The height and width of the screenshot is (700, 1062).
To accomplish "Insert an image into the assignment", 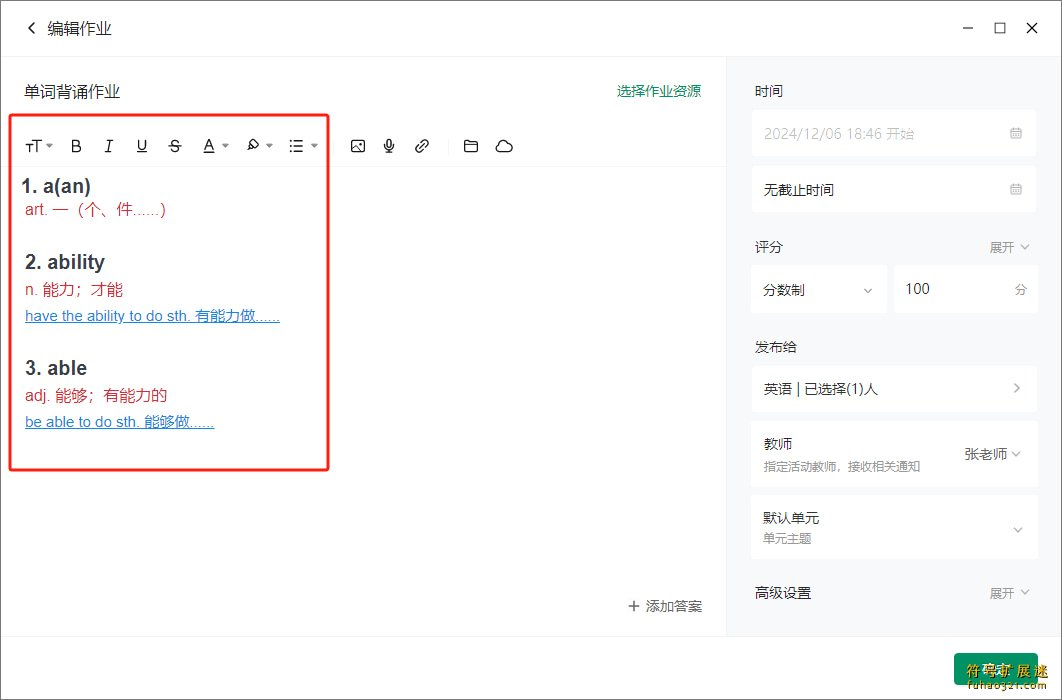I will click(x=358, y=146).
